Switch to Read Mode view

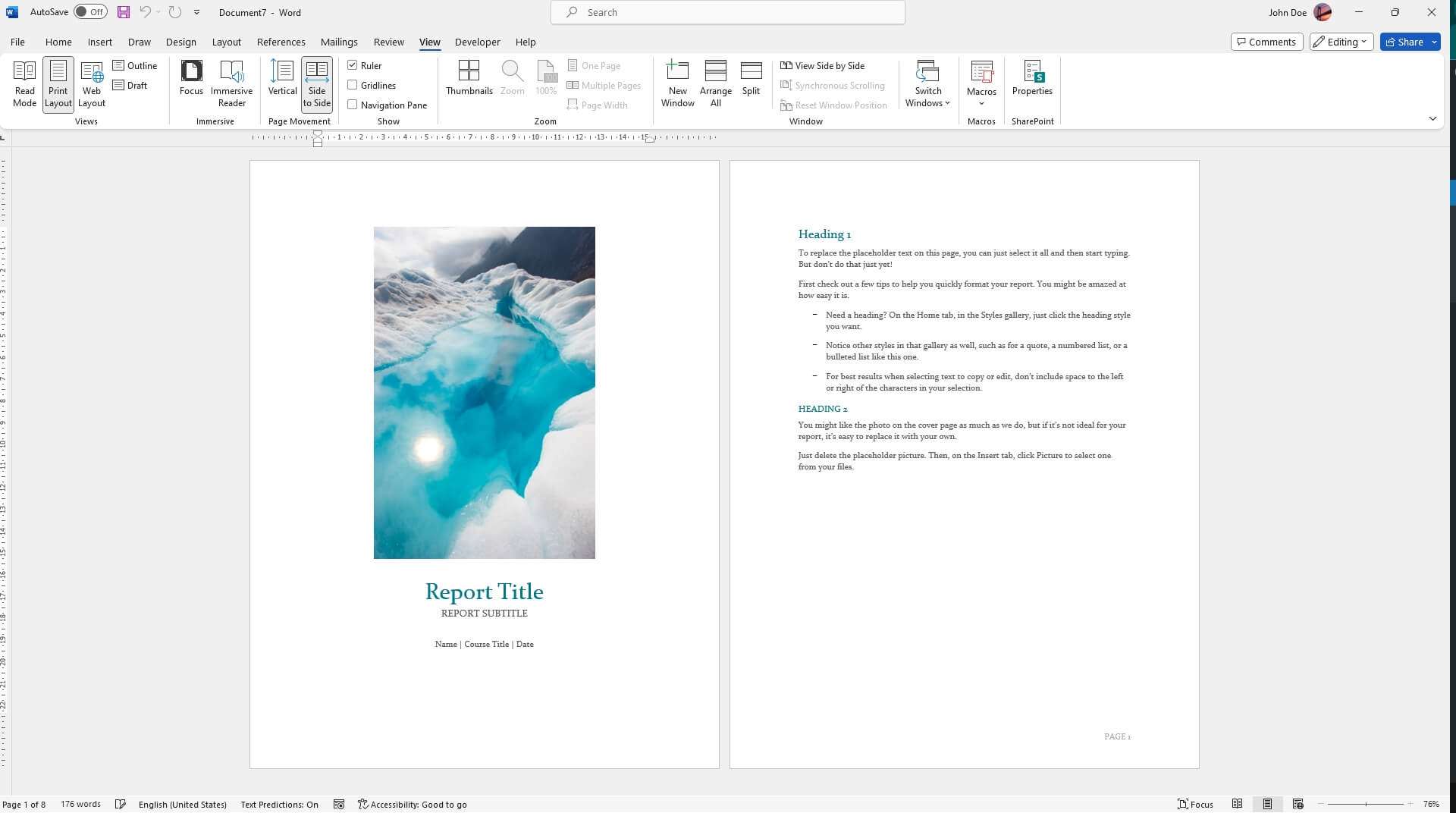[24, 83]
